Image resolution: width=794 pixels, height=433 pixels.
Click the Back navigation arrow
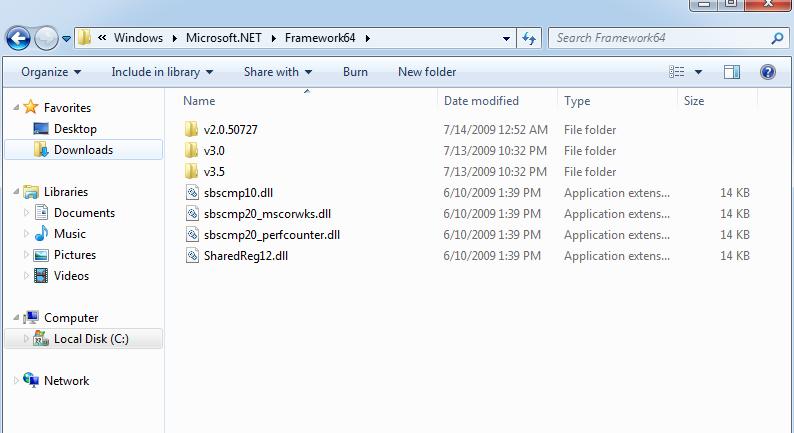click(x=18, y=38)
